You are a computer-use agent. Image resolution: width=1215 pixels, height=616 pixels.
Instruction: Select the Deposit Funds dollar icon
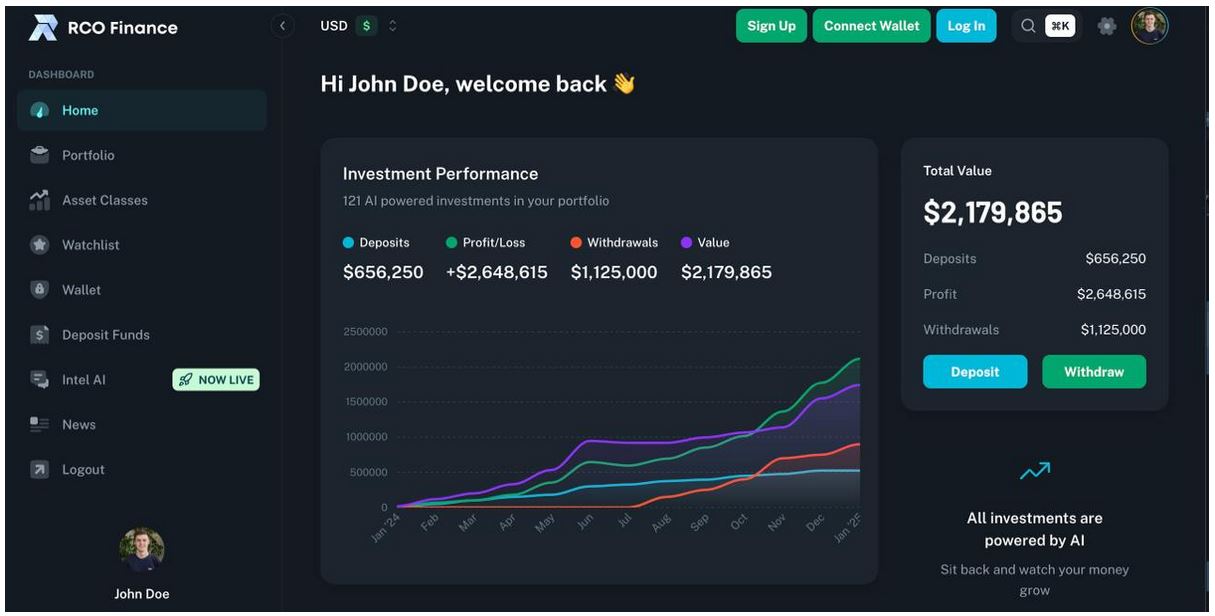40,335
